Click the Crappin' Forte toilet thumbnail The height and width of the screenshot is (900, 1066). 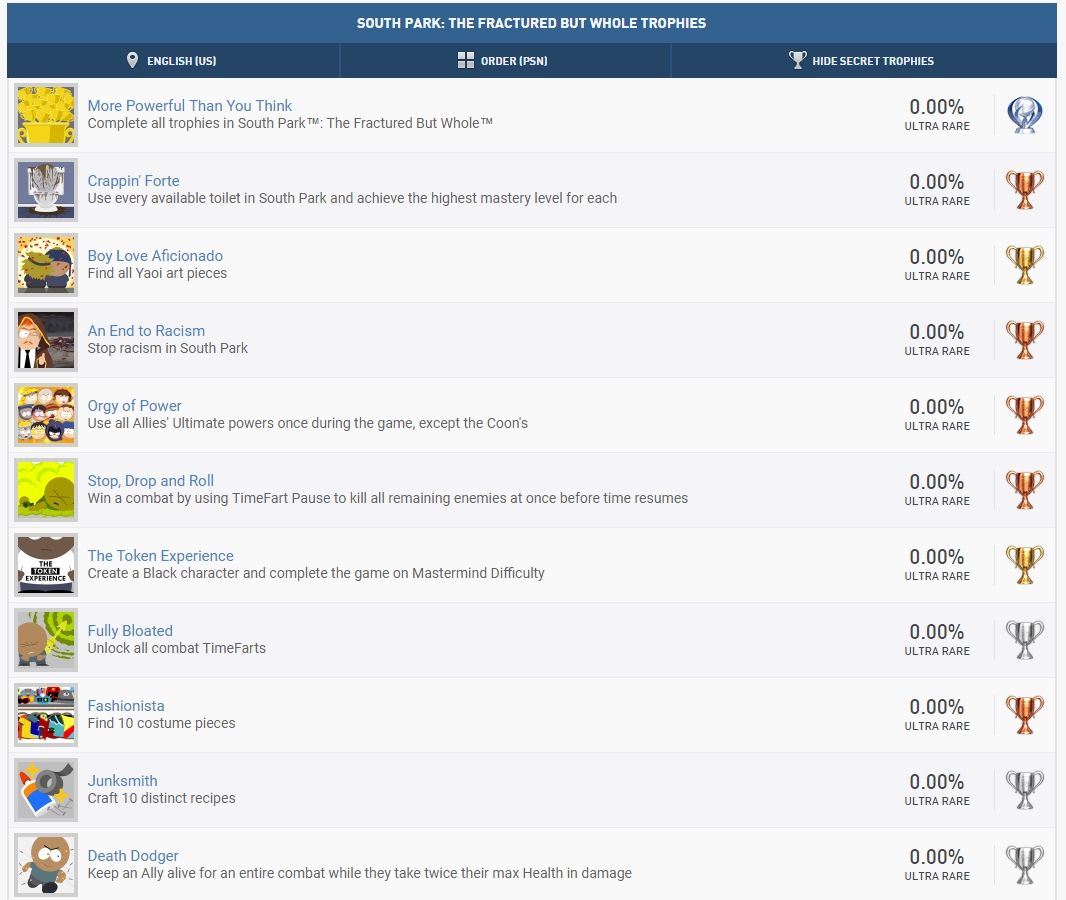pos(46,190)
